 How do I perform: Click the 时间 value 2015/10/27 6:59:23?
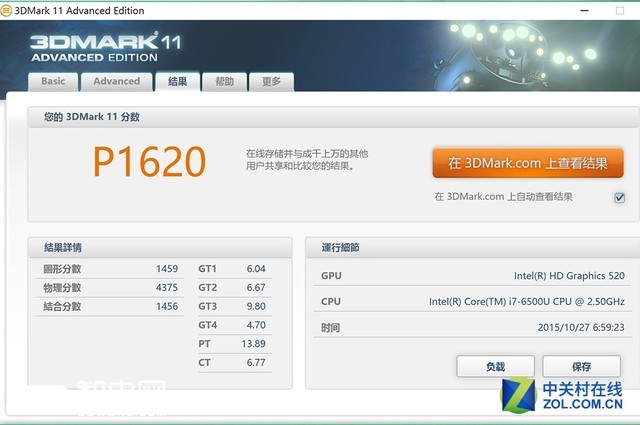(581, 327)
